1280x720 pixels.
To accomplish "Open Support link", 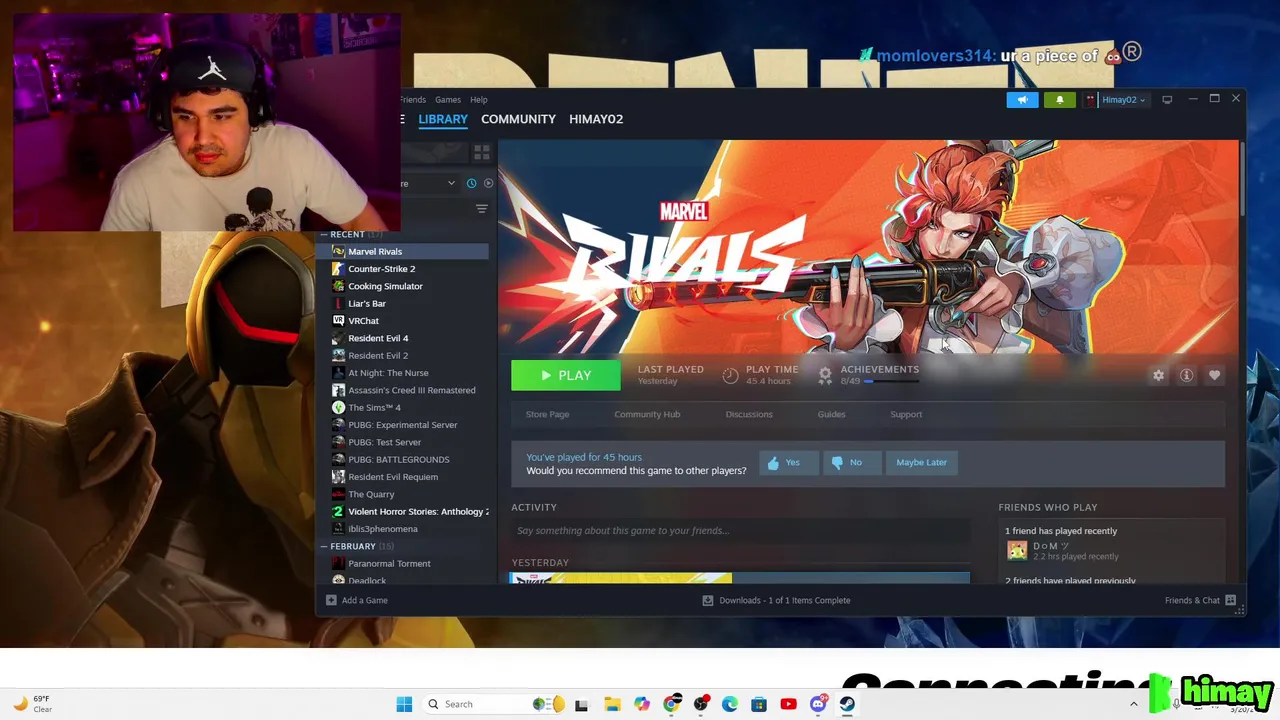I will (906, 414).
